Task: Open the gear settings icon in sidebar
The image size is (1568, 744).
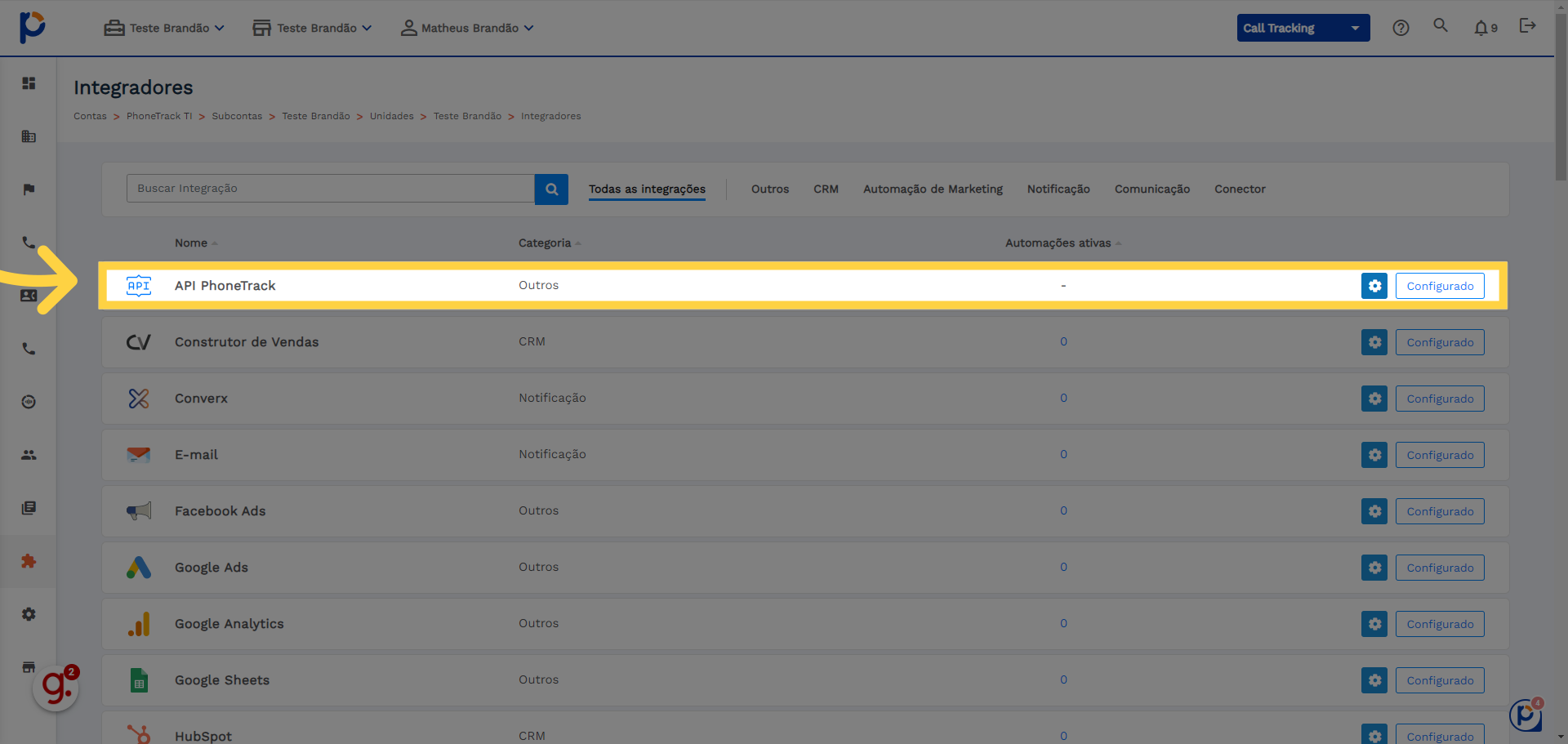Action: click(x=29, y=614)
